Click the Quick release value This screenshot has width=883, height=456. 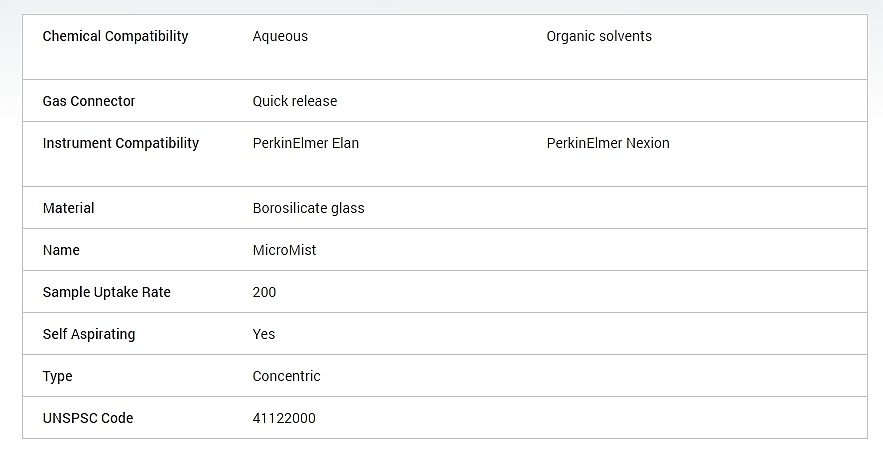295,101
